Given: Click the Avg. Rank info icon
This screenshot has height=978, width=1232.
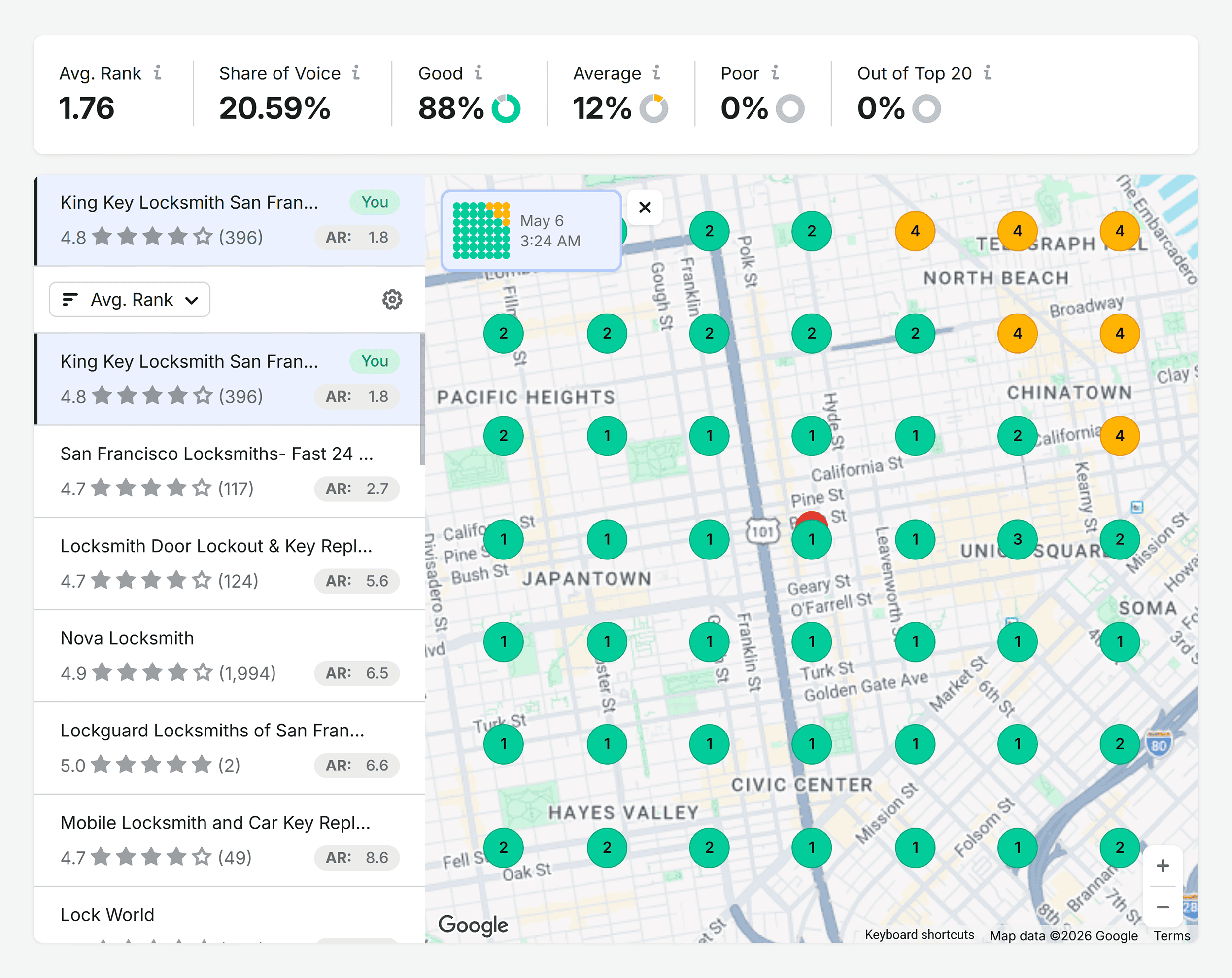Looking at the screenshot, I should pyautogui.click(x=158, y=72).
